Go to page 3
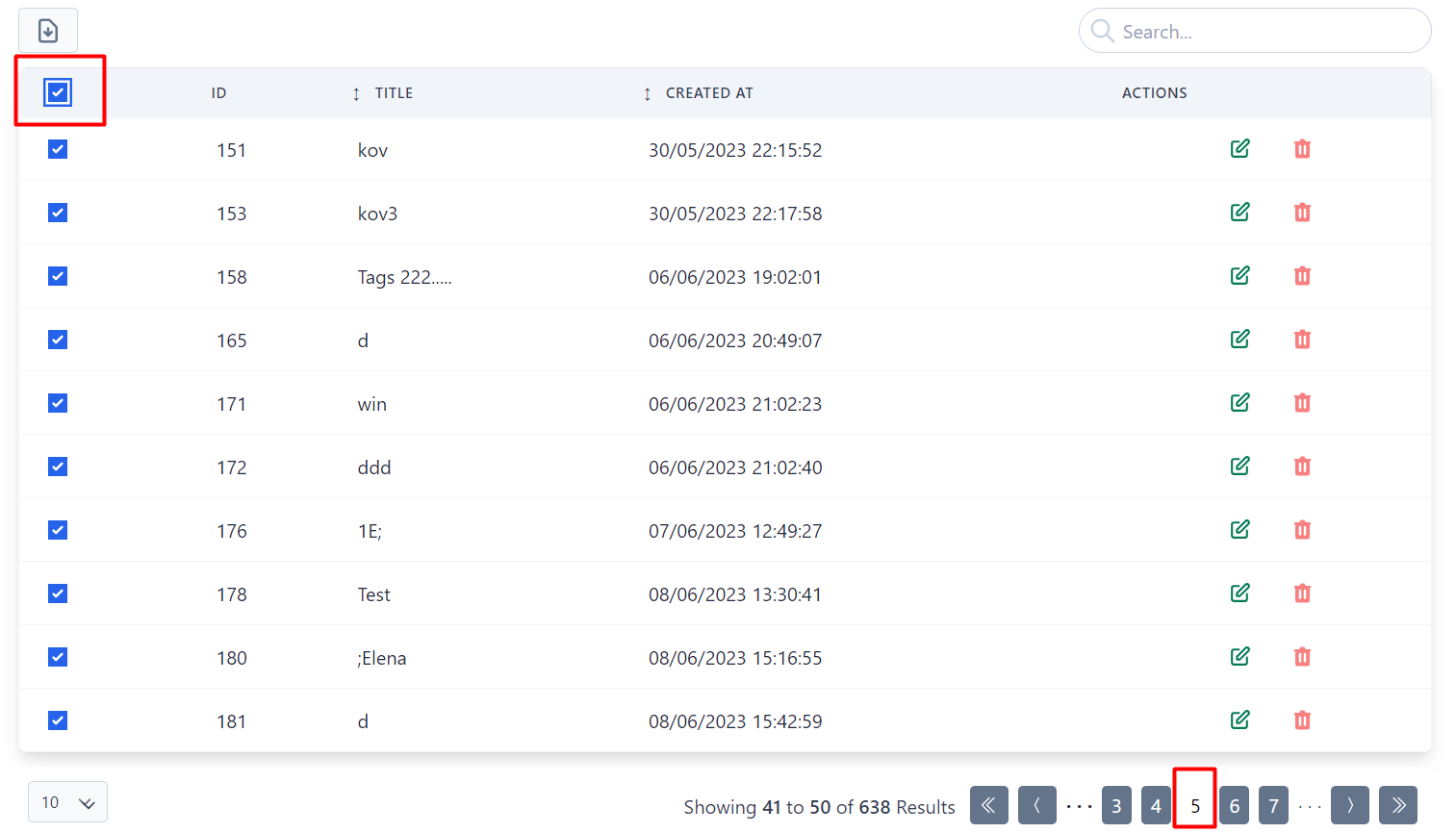This screenshot has height=833, width=1456. coord(1116,805)
